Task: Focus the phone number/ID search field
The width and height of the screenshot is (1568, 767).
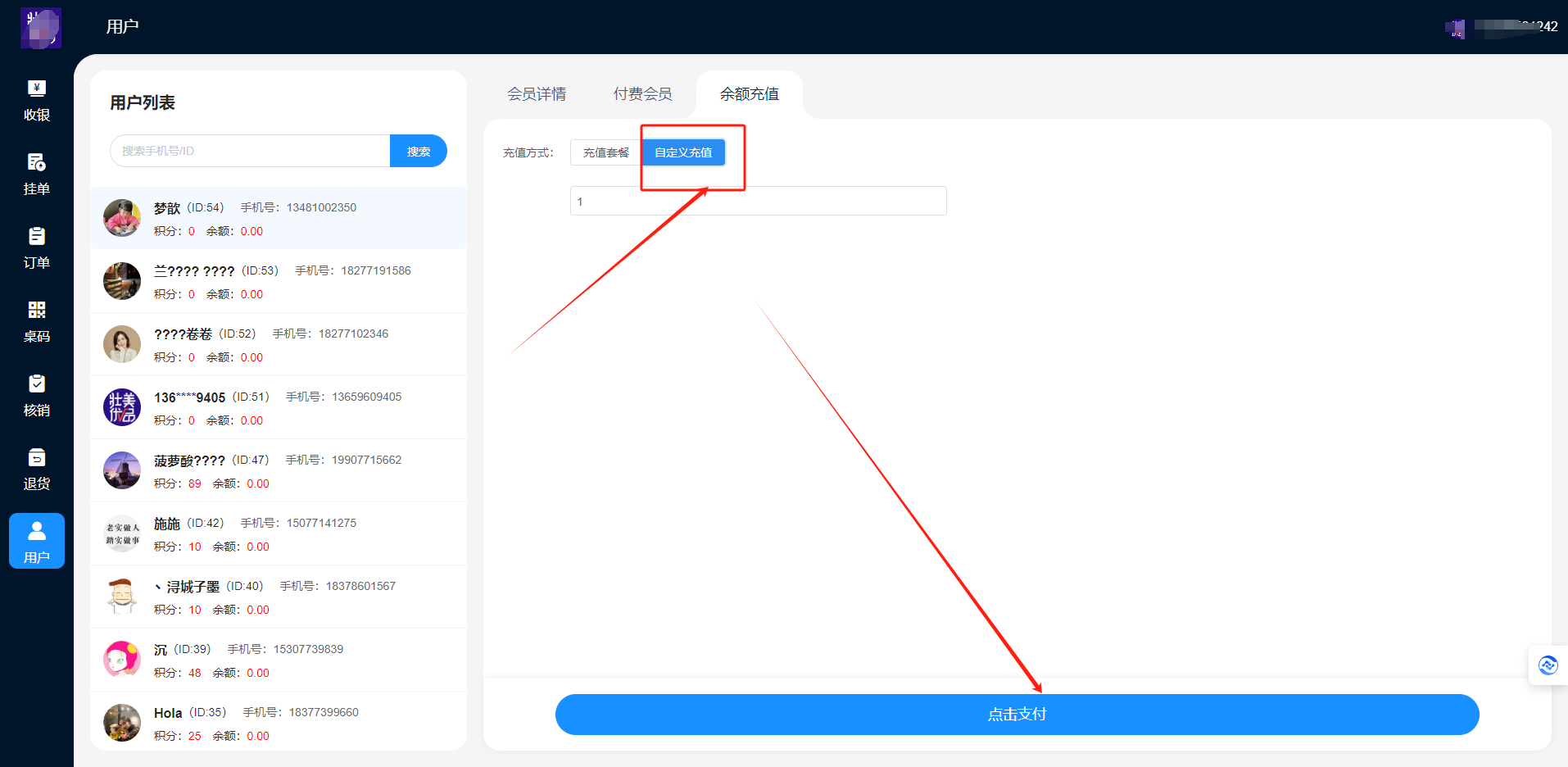Action: [250, 151]
